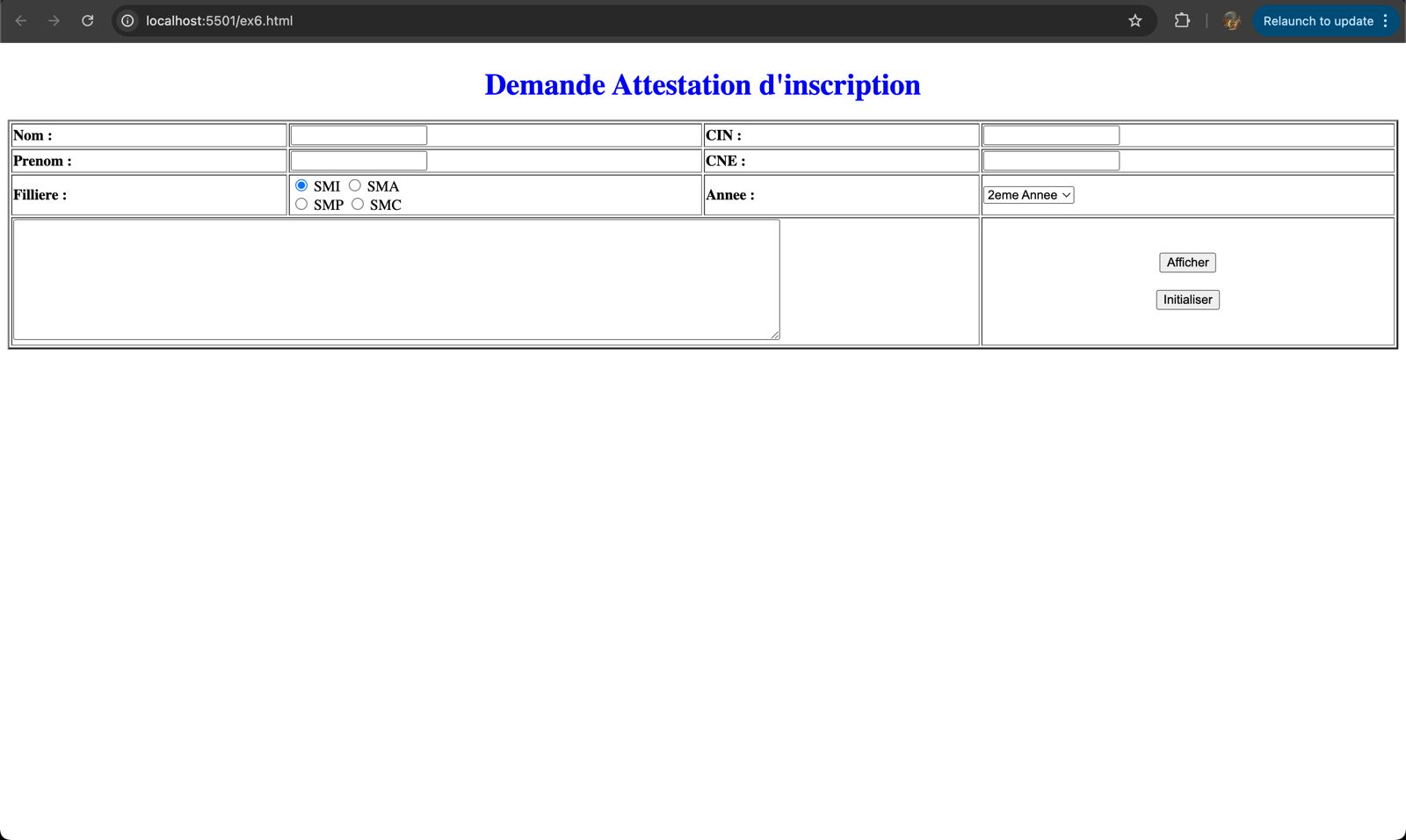Select the SMI radio button
Image resolution: width=1406 pixels, height=840 pixels.
pyautogui.click(x=301, y=185)
